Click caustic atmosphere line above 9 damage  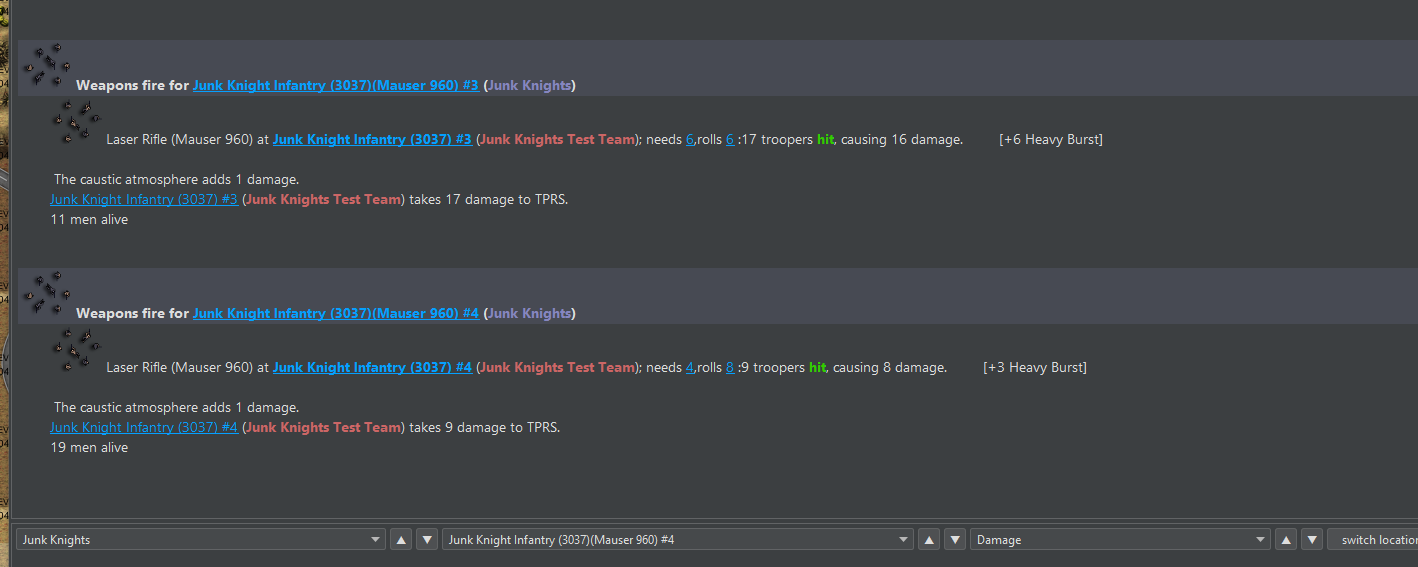[176, 408]
